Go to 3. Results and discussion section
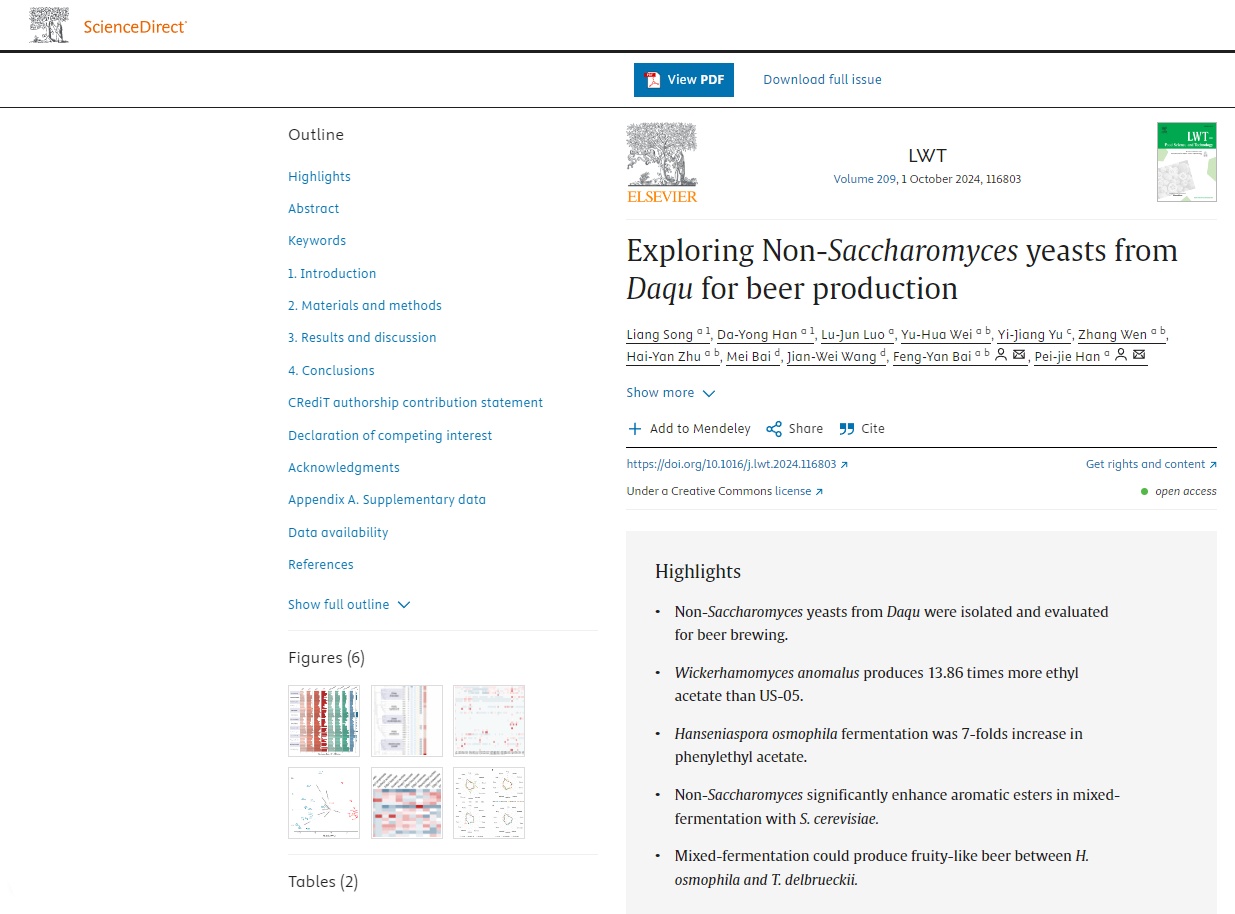This screenshot has width=1235, height=914. 362,338
